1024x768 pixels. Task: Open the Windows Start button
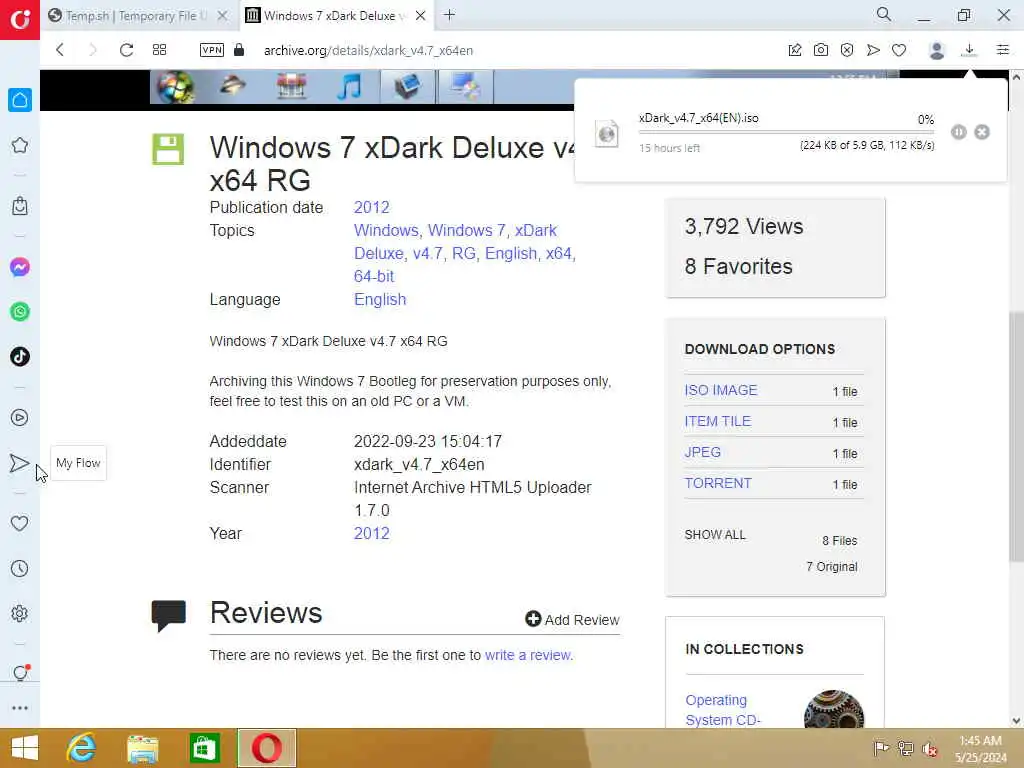point(24,748)
